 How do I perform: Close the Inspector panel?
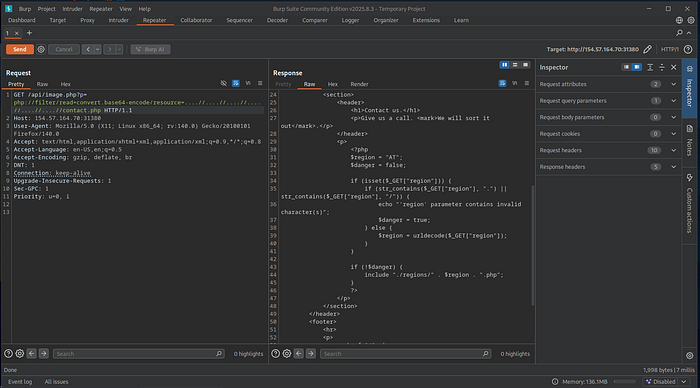[x=674, y=67]
